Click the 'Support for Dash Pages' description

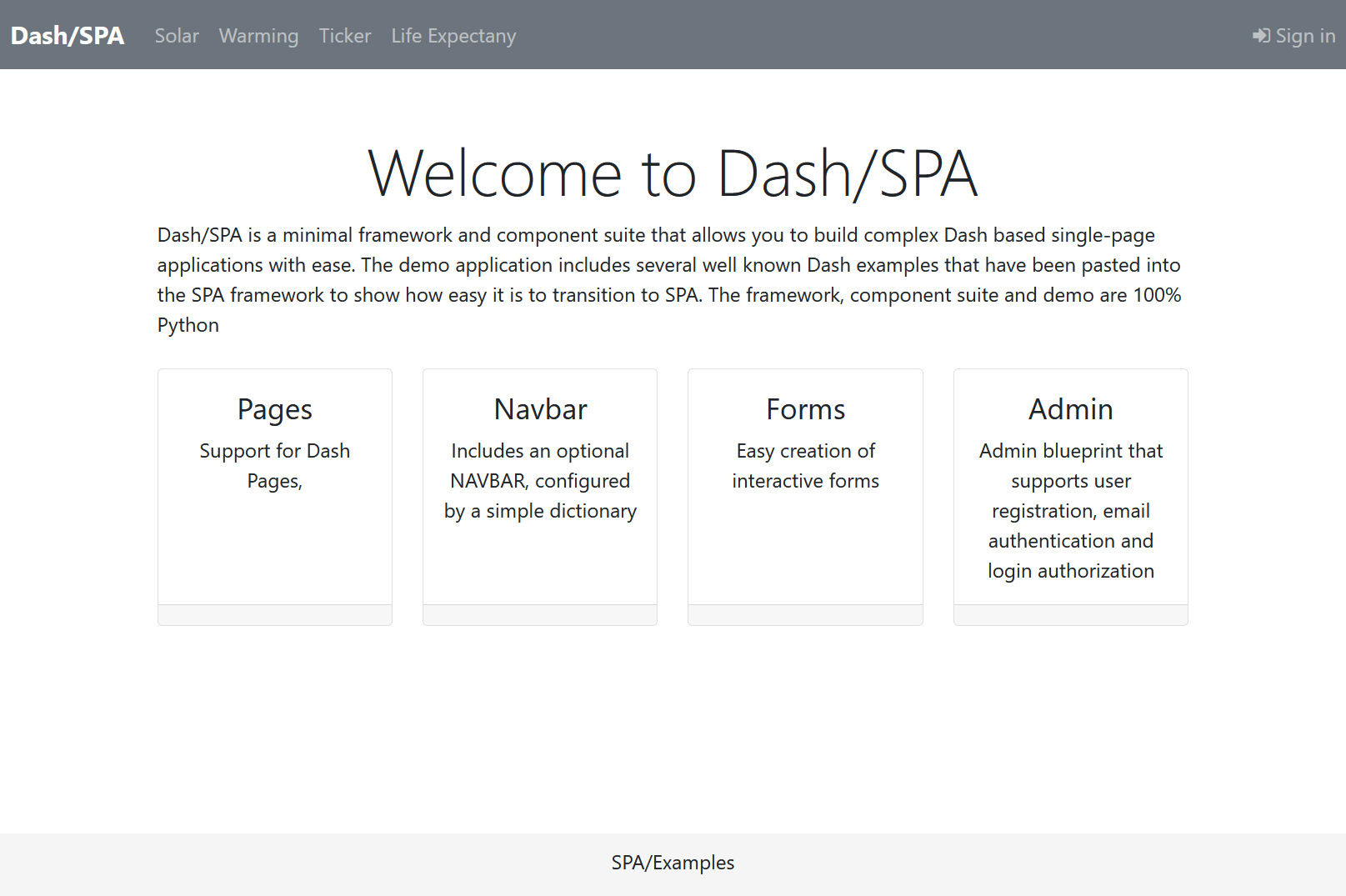pos(275,466)
